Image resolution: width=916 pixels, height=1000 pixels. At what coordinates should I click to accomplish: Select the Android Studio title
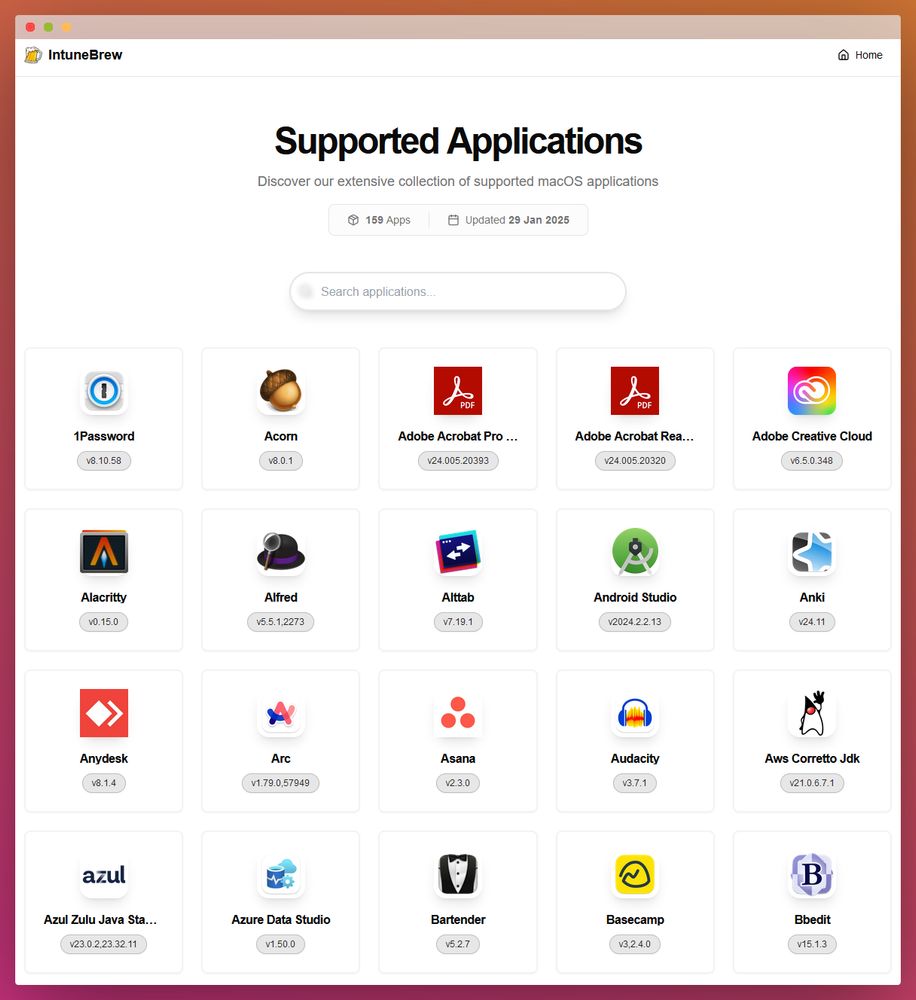(x=635, y=598)
